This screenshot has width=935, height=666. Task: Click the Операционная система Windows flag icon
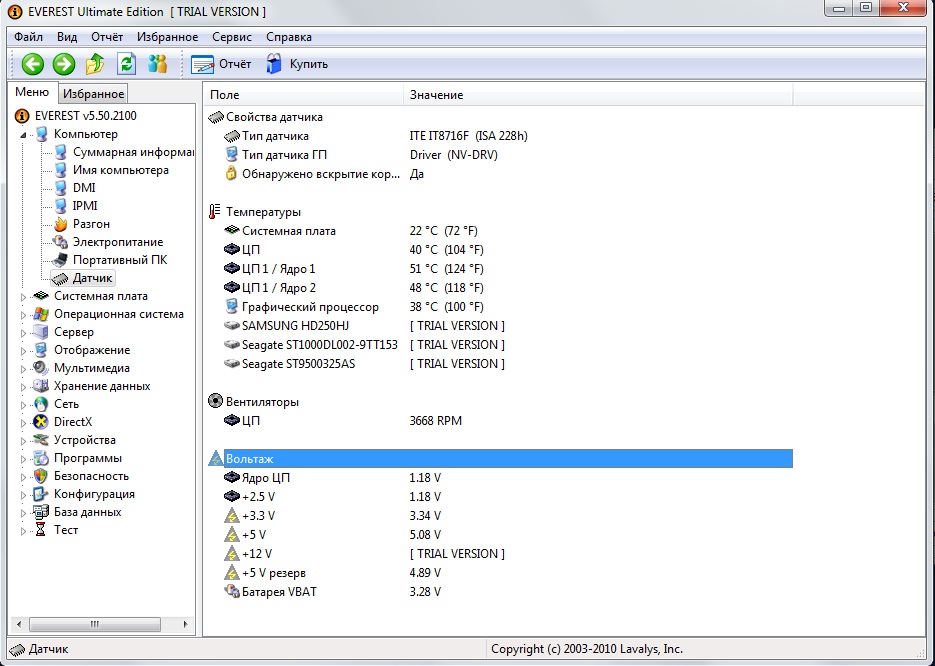[x=41, y=314]
